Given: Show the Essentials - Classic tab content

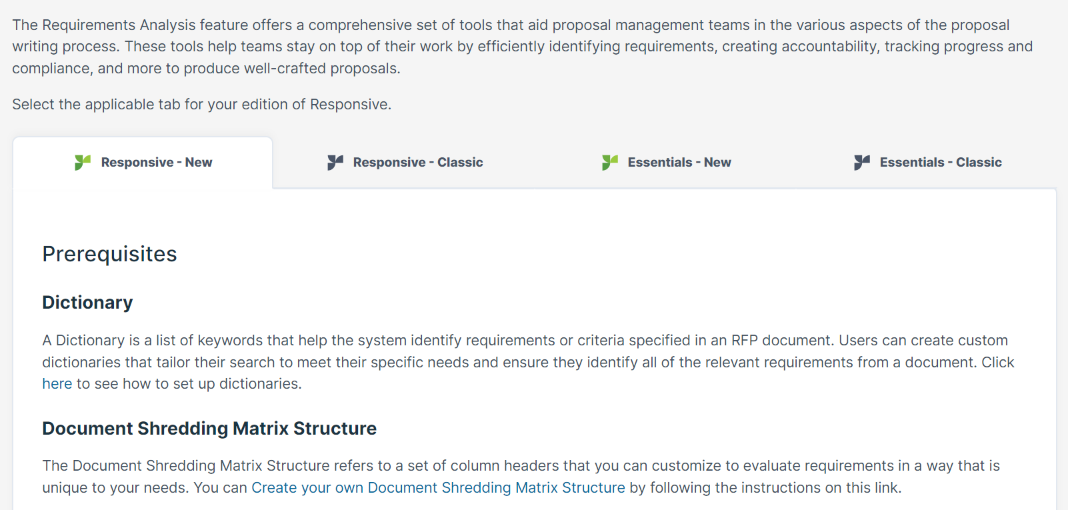Looking at the screenshot, I should point(927,163).
